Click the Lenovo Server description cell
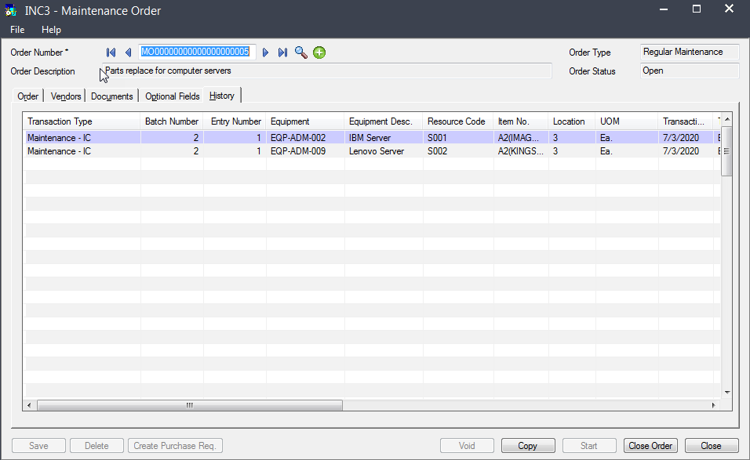The image size is (750, 460). click(x=384, y=151)
